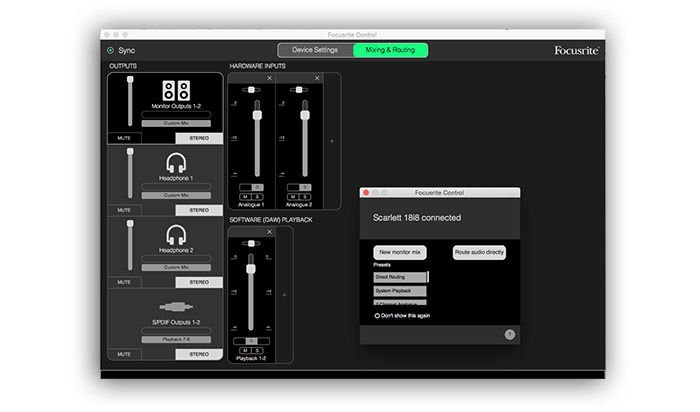Click the Route audio directly button
The image size is (700, 412).
point(480,253)
